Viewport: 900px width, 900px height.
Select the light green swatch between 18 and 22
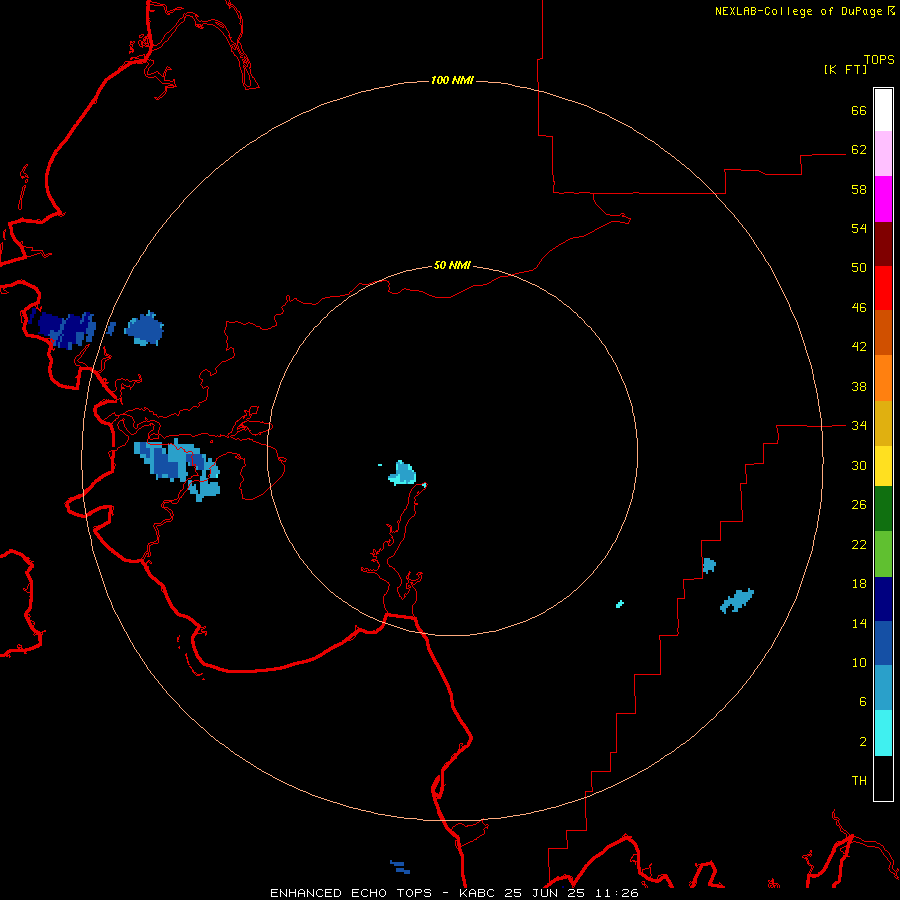[x=883, y=554]
